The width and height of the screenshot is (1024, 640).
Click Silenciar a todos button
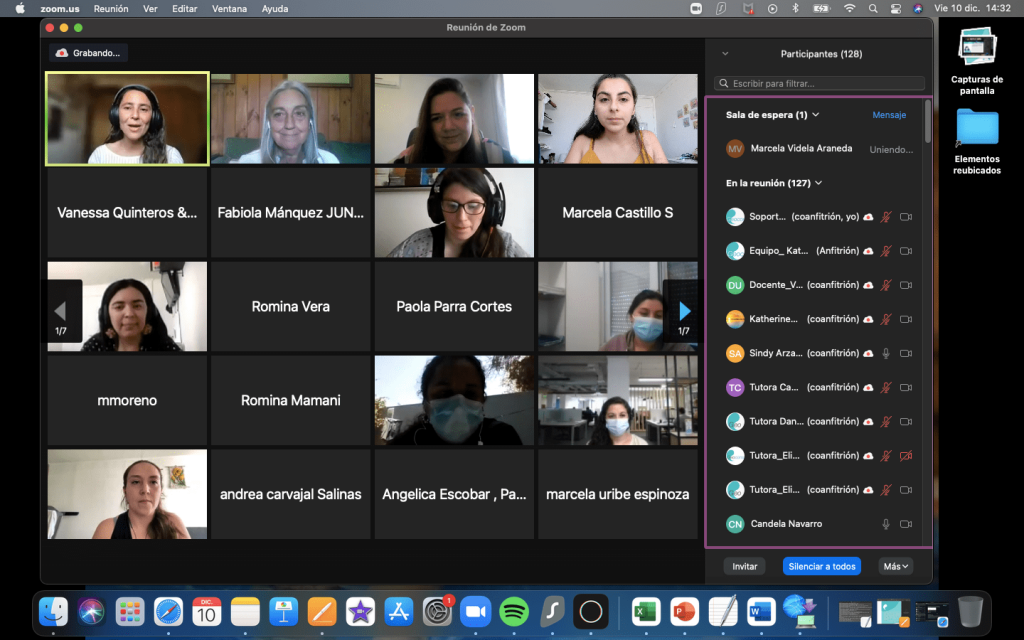[x=822, y=566]
